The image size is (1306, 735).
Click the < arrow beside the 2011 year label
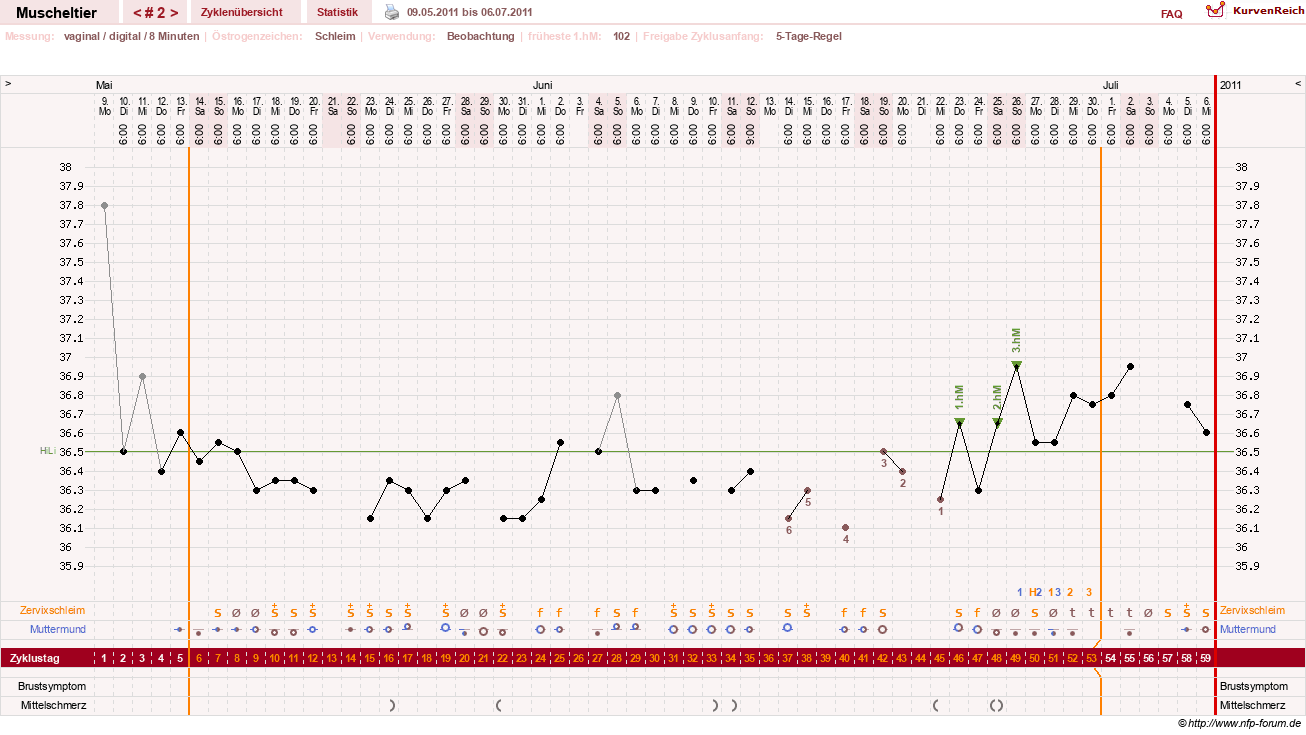point(1298,84)
